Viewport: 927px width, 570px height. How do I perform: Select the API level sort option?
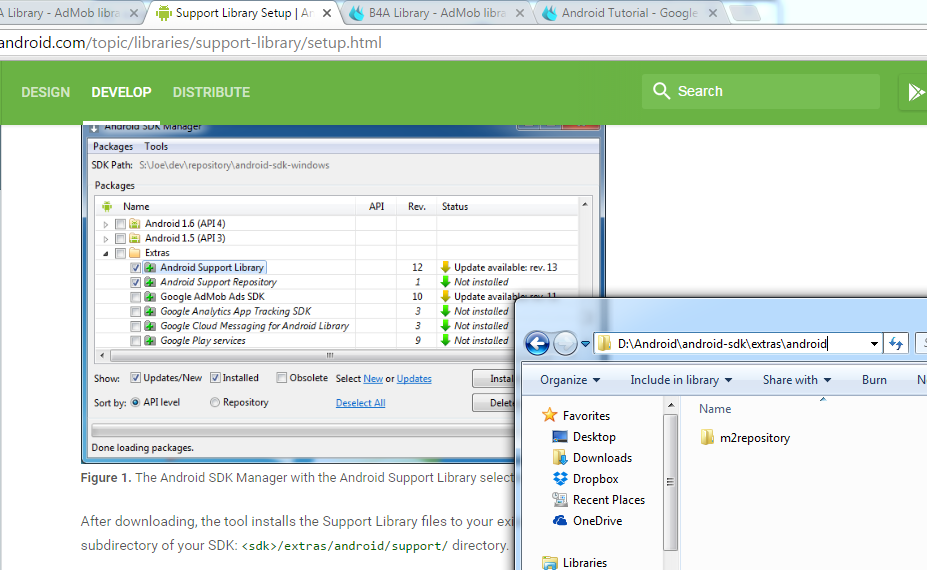(x=135, y=402)
